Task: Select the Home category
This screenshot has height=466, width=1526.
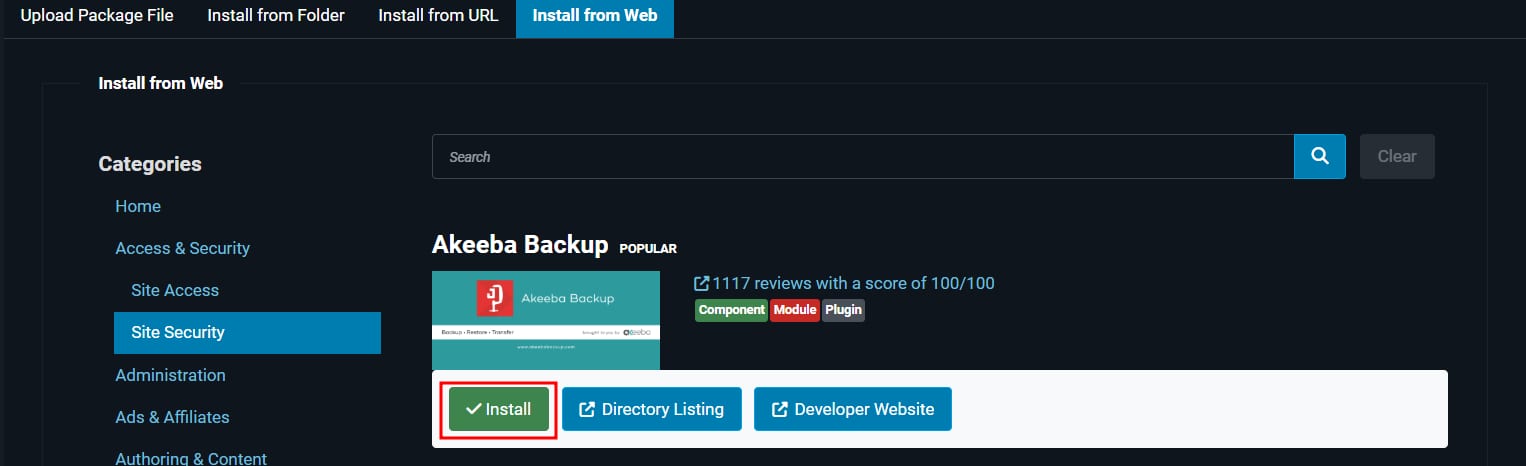Action: (x=138, y=206)
